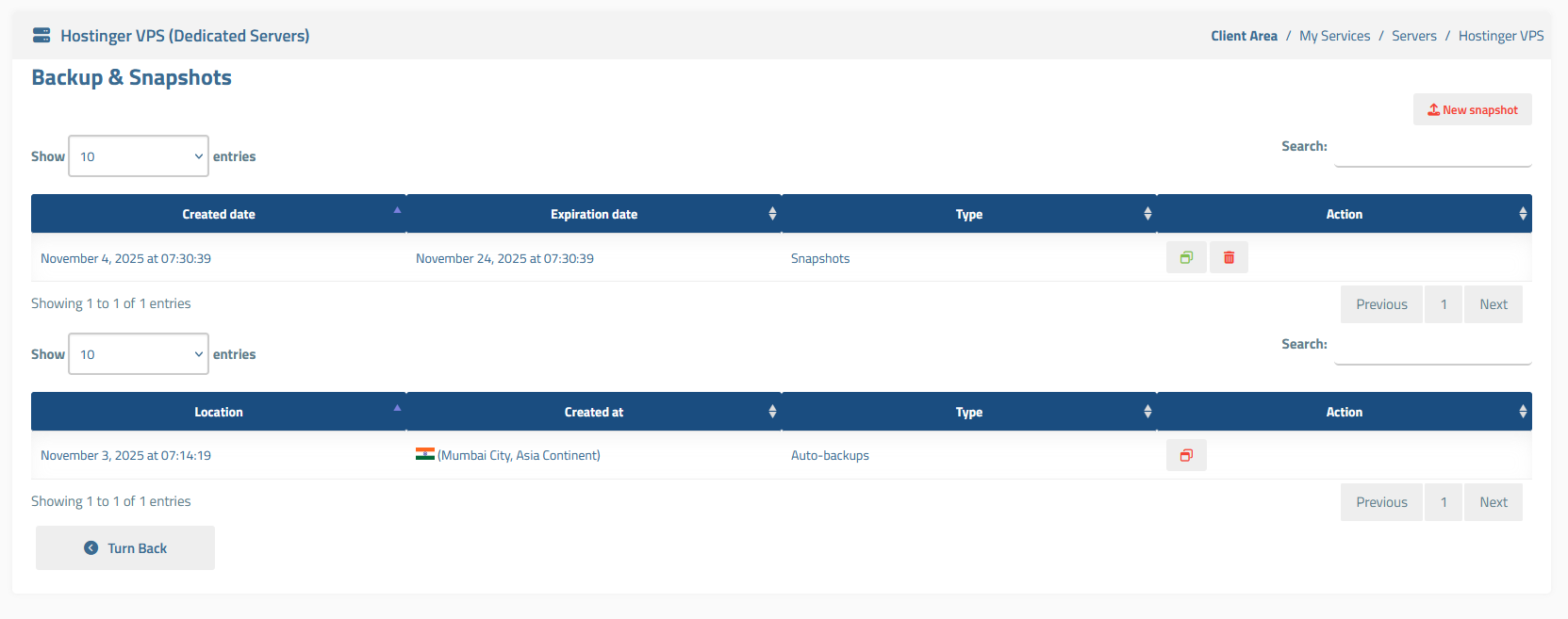Screen dimensions: 1568x619
Task: Create a New snapshot
Action: [1472, 109]
